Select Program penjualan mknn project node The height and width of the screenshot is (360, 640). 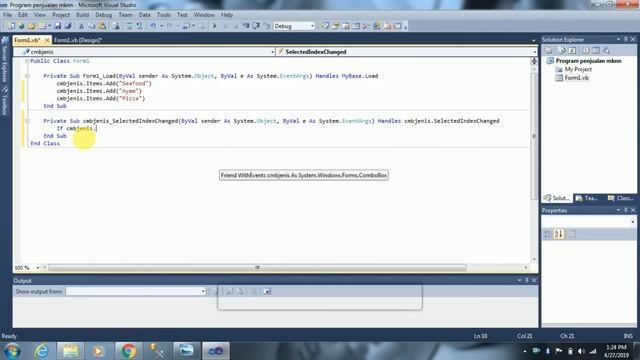pyautogui.click(x=588, y=61)
